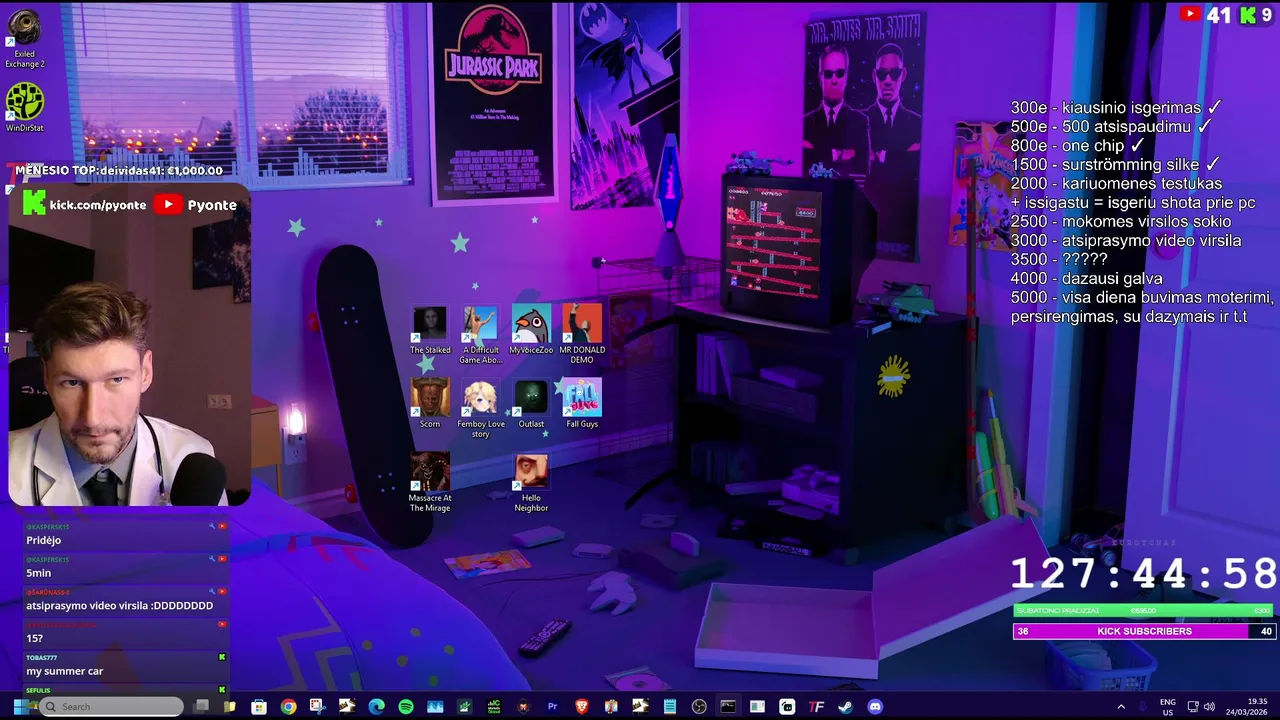Viewport: 1280px width, 720px height.
Task: Open the Notepad taskbar icon
Action: click(670, 707)
